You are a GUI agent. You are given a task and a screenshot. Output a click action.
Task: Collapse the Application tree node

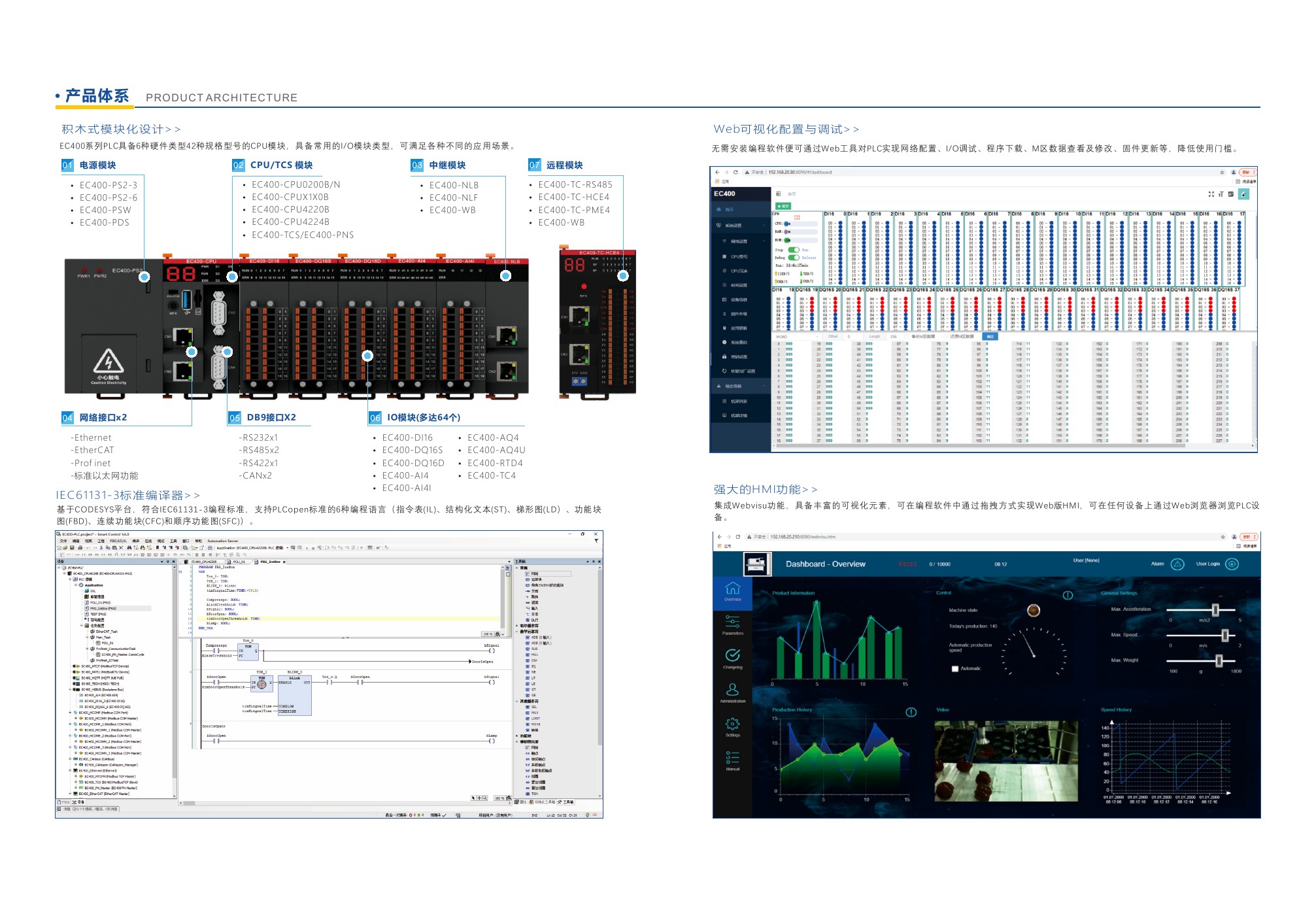pos(76,585)
